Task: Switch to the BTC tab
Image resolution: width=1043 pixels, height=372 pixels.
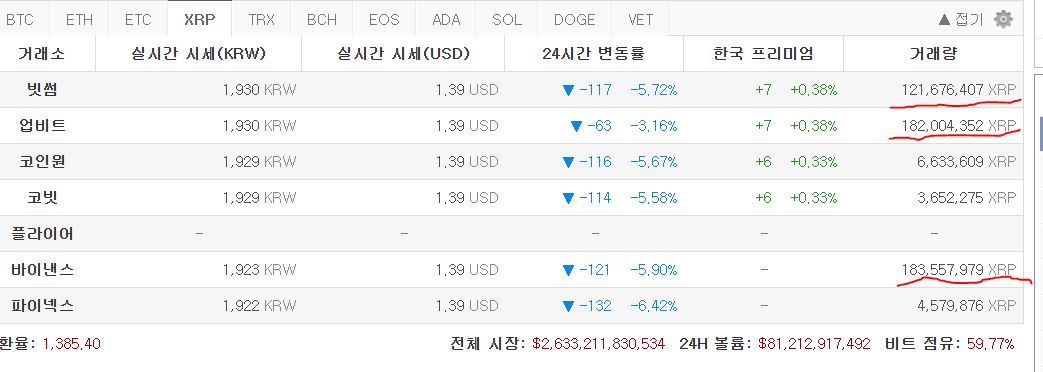Action: click(x=19, y=19)
